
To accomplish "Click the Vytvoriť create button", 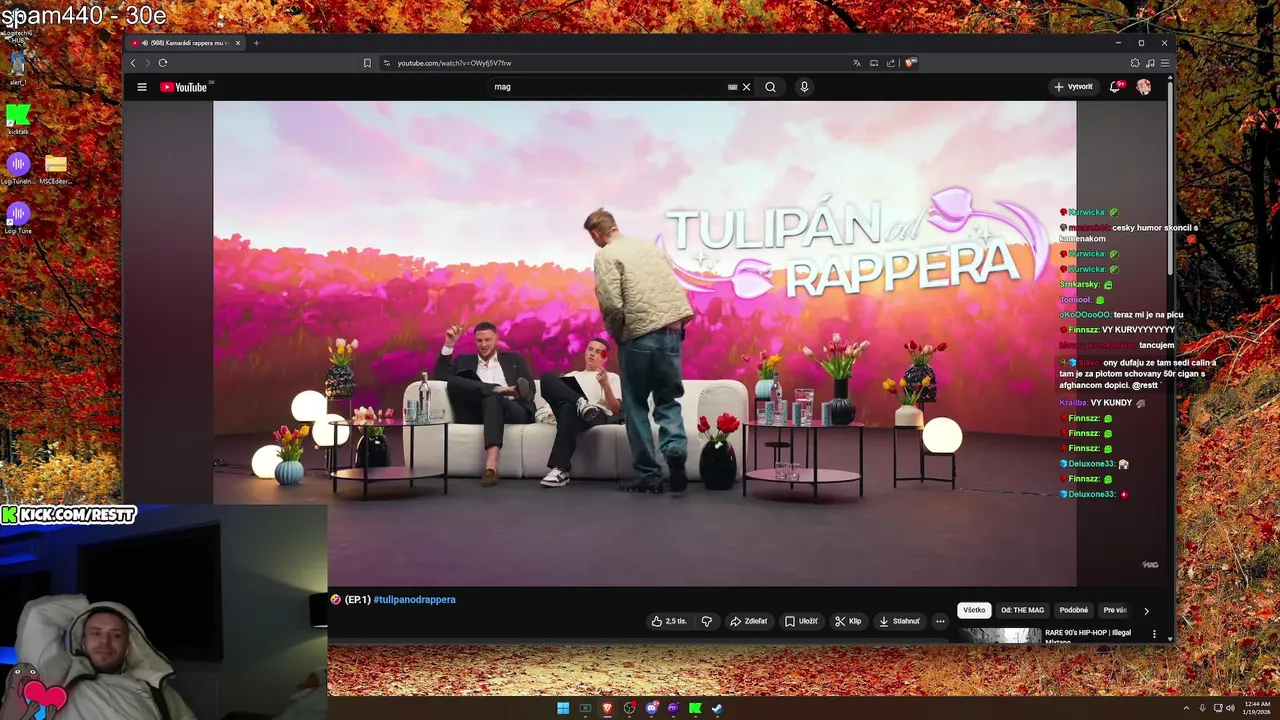I will [1073, 87].
